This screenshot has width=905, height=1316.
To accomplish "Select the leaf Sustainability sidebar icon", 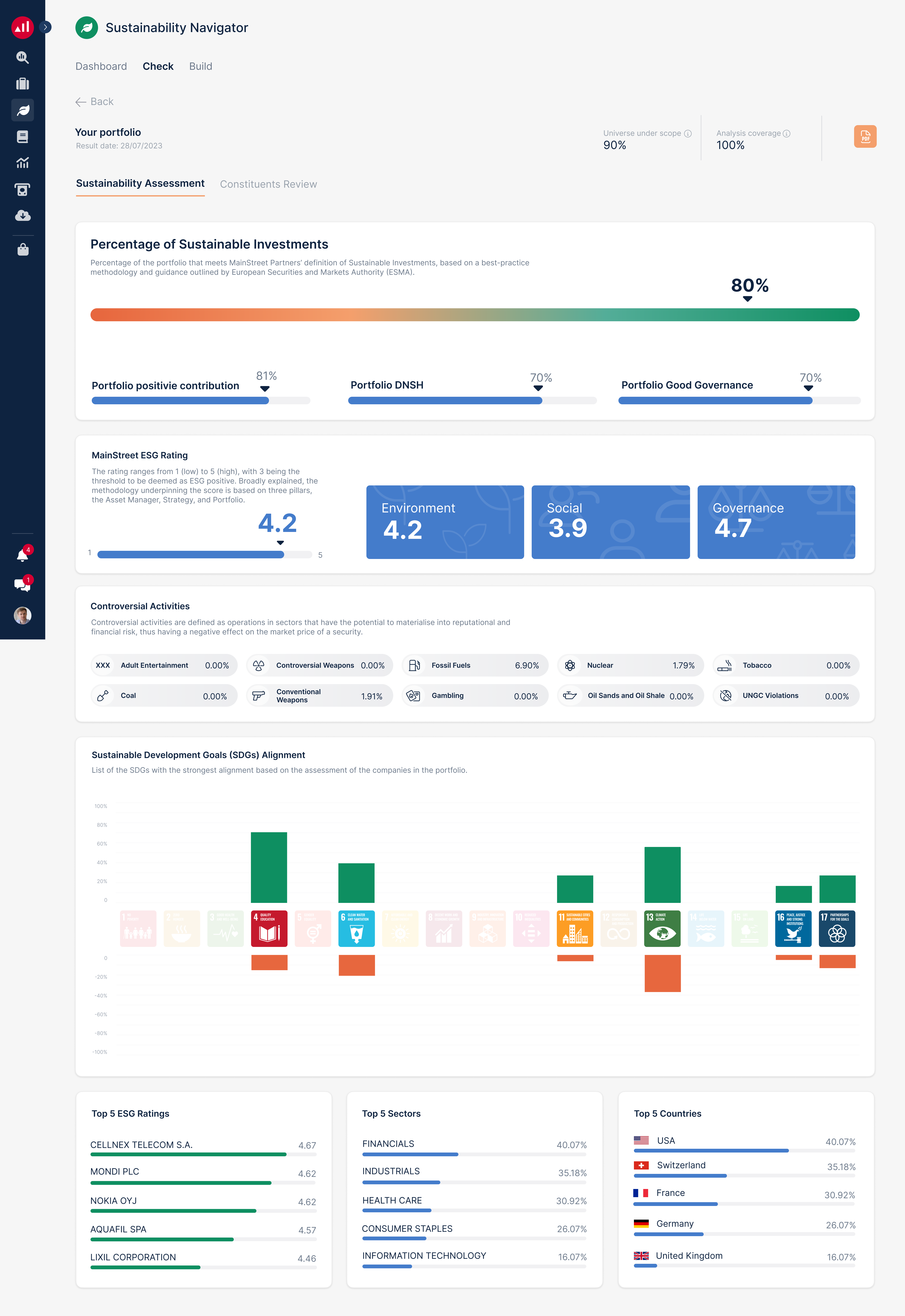I will pos(23,110).
